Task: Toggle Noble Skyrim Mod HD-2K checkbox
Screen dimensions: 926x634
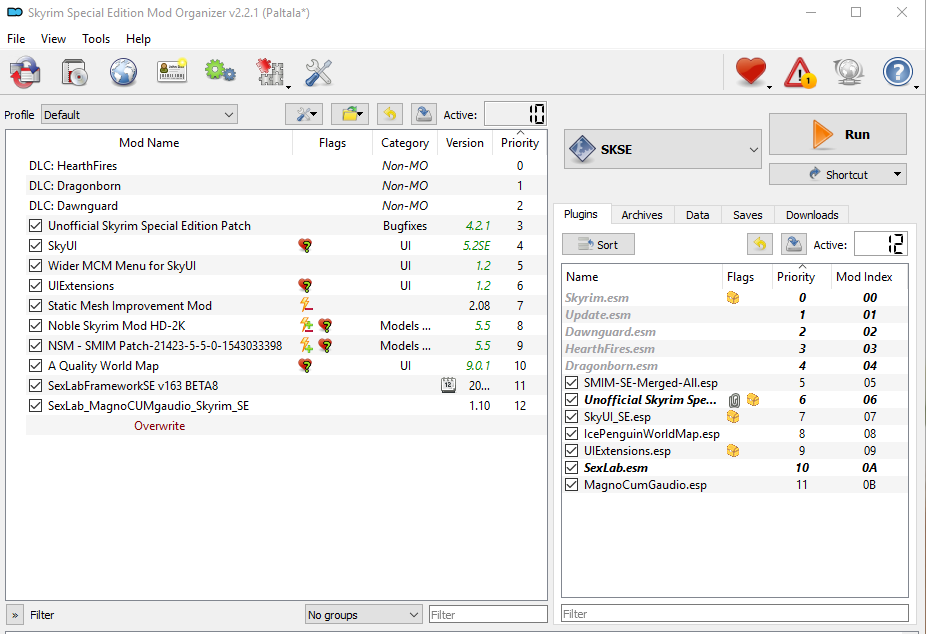Action: coord(35,326)
